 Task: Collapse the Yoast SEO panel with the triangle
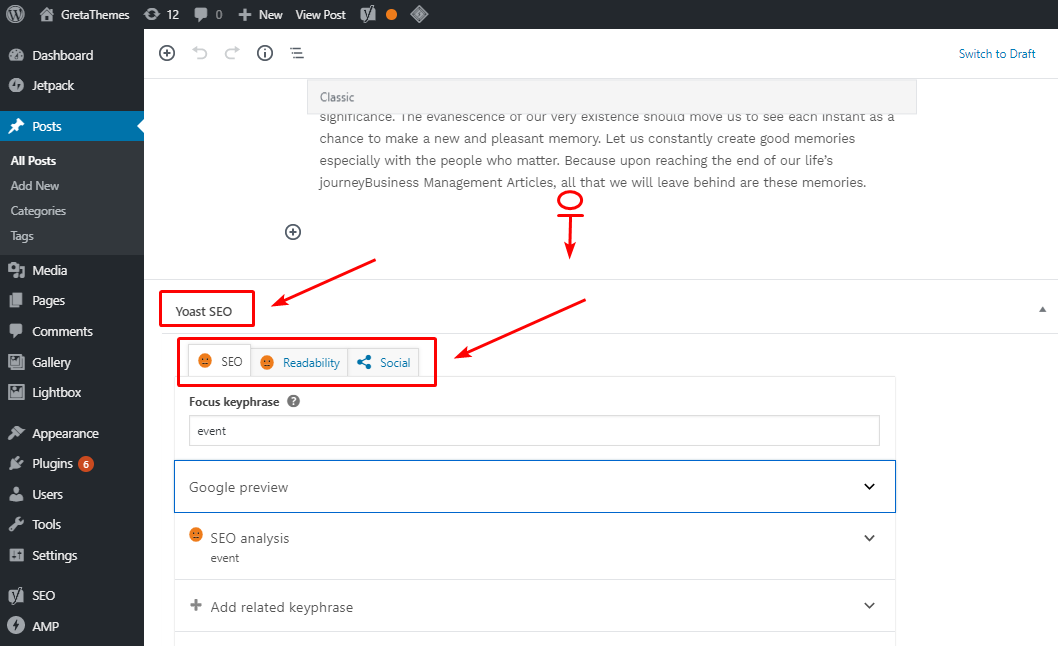click(1042, 310)
